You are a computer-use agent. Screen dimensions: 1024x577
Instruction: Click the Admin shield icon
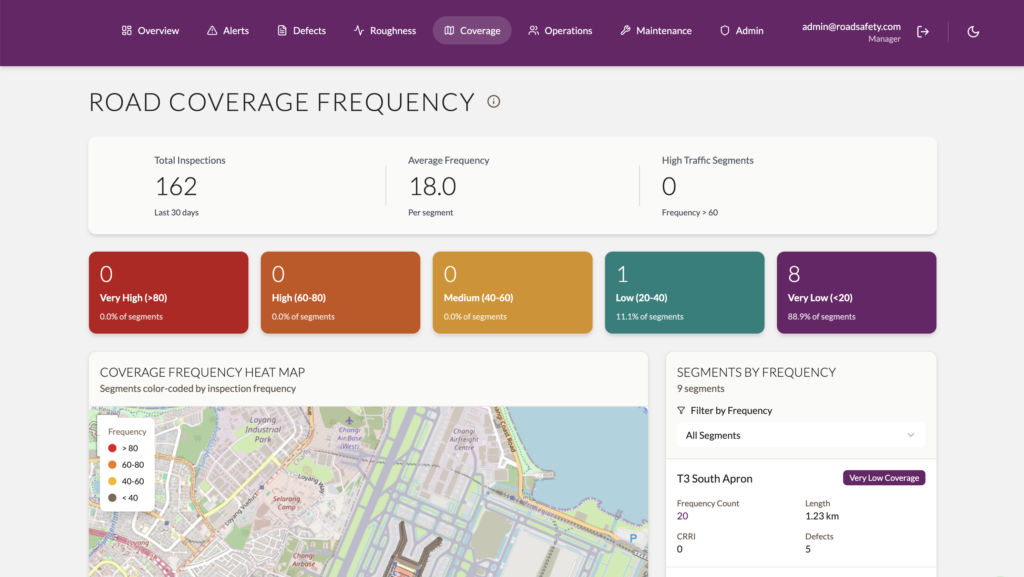(x=725, y=31)
